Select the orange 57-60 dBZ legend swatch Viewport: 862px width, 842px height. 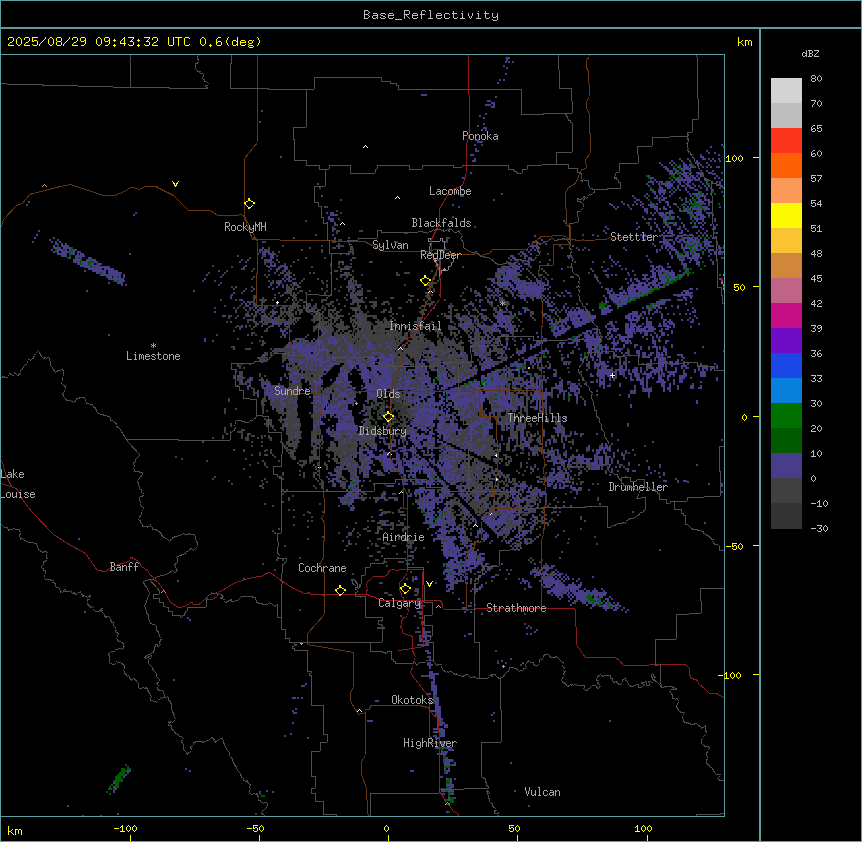point(786,165)
